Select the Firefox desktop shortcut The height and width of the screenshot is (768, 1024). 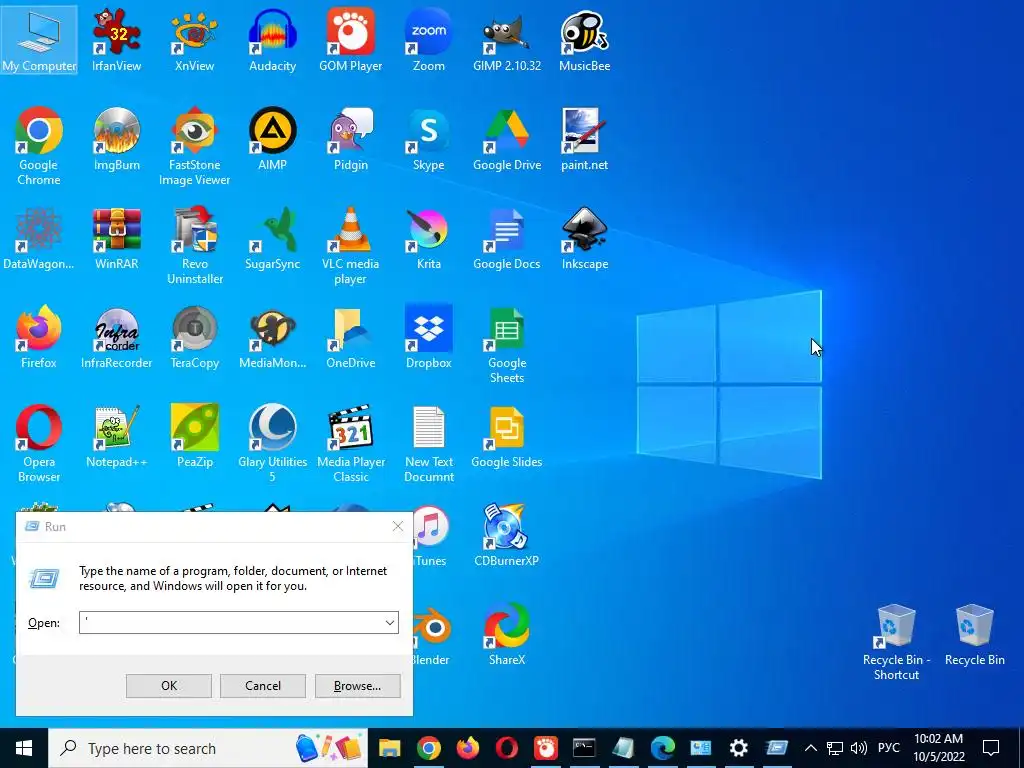tap(39, 336)
